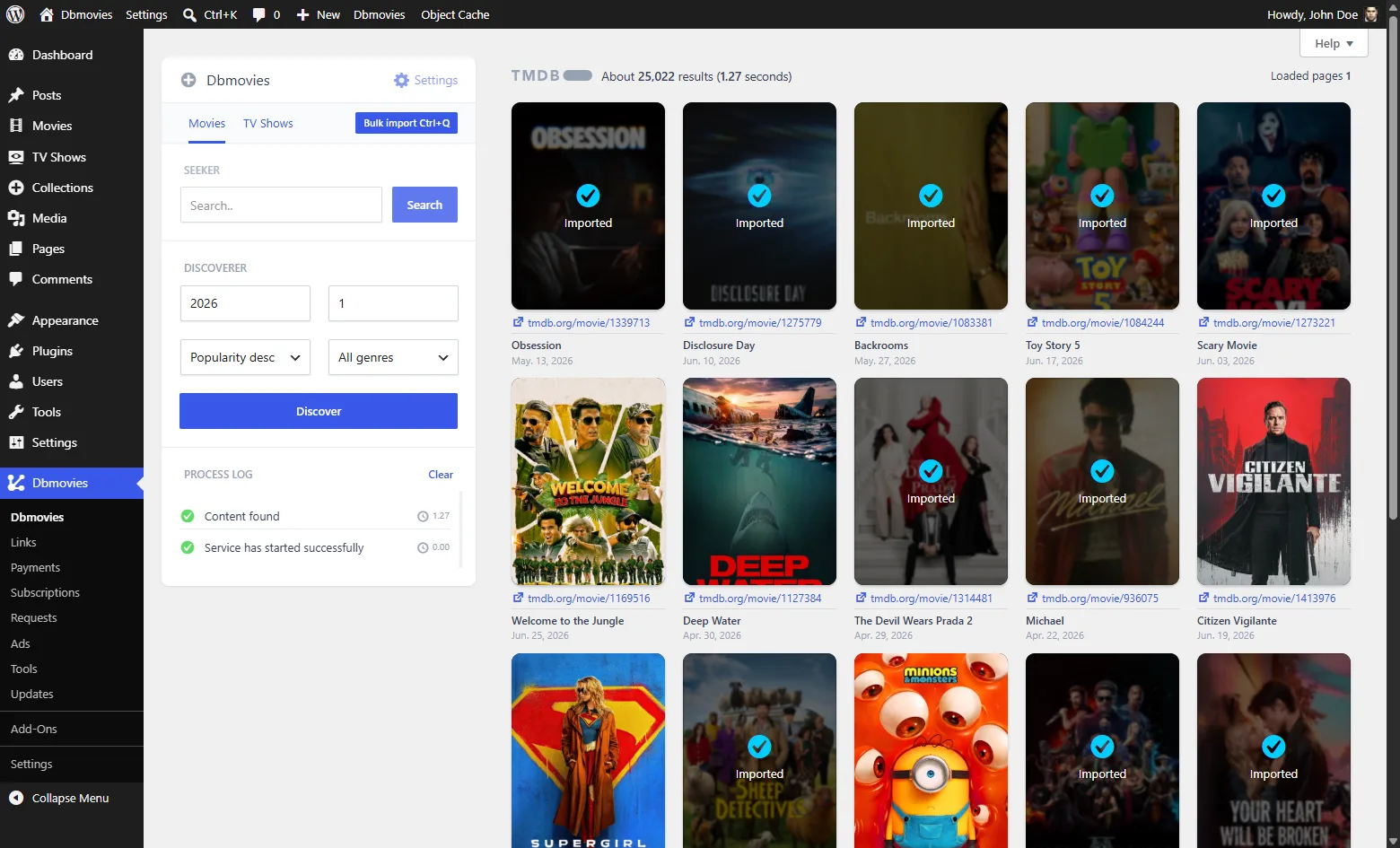Select the Supergirl poster

click(x=588, y=750)
